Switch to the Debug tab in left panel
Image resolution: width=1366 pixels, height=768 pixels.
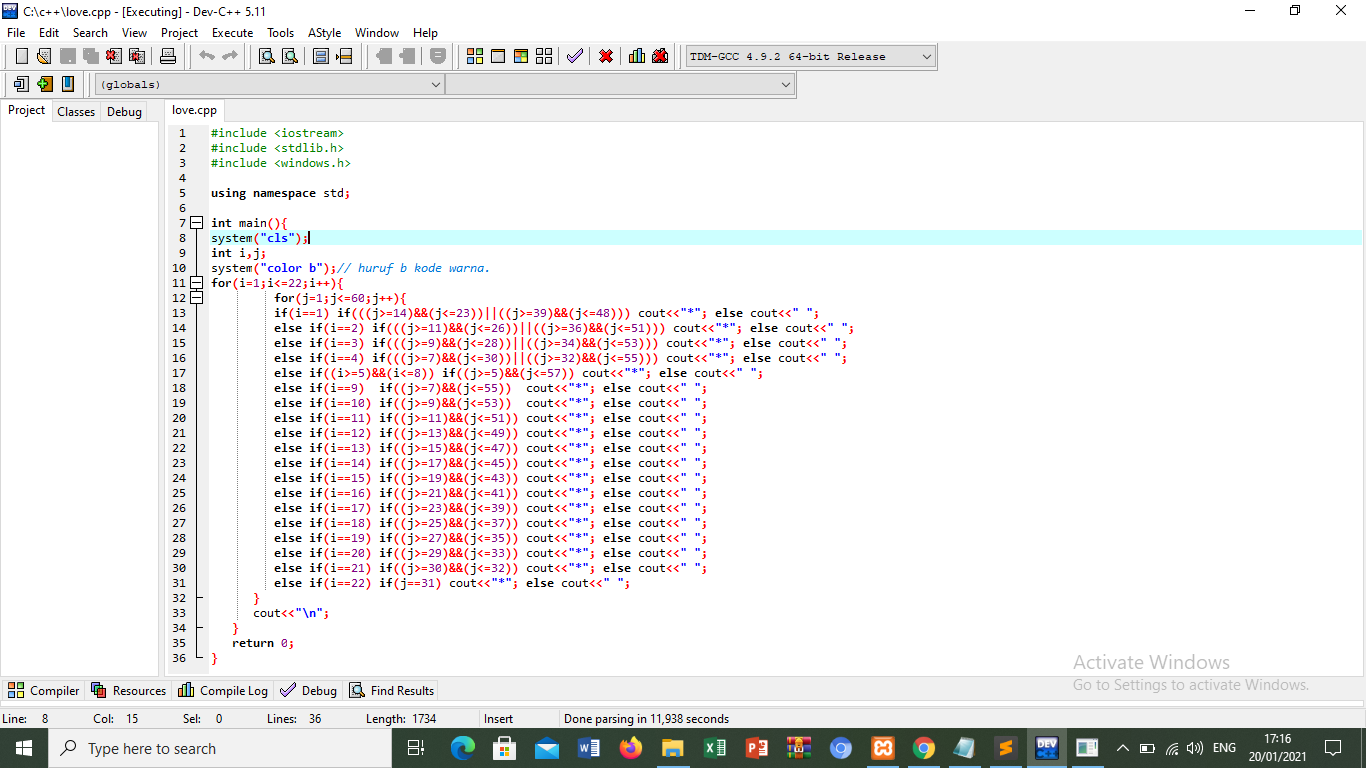(x=124, y=112)
